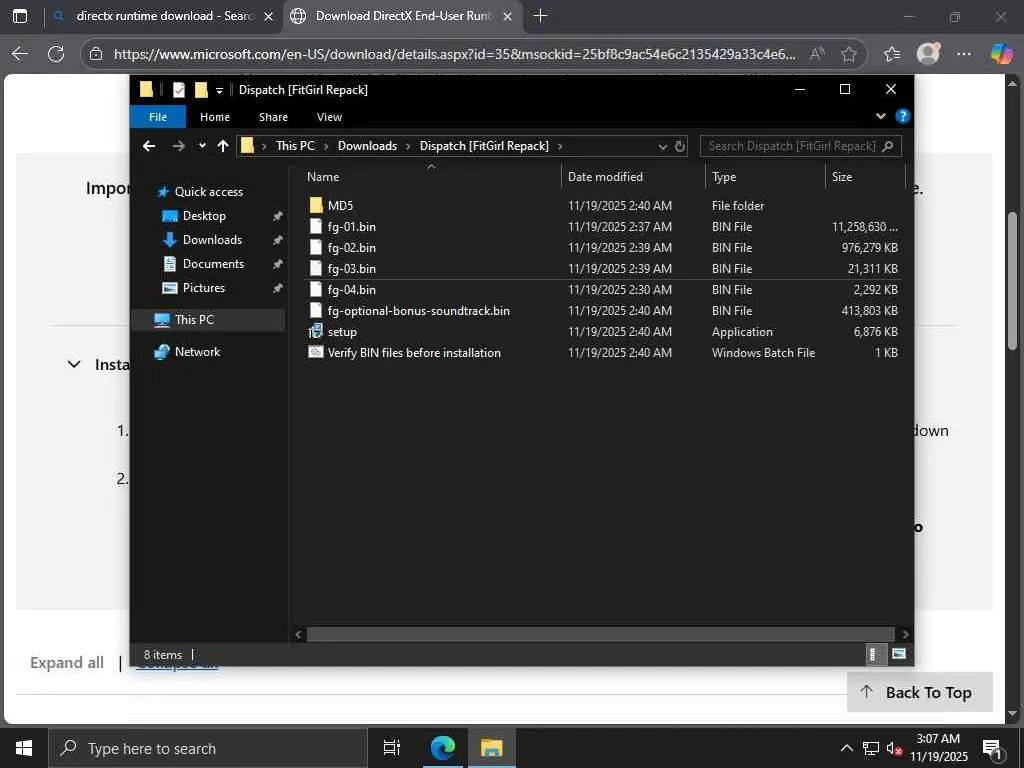
Task: Open a new browser tab
Action: click(540, 16)
